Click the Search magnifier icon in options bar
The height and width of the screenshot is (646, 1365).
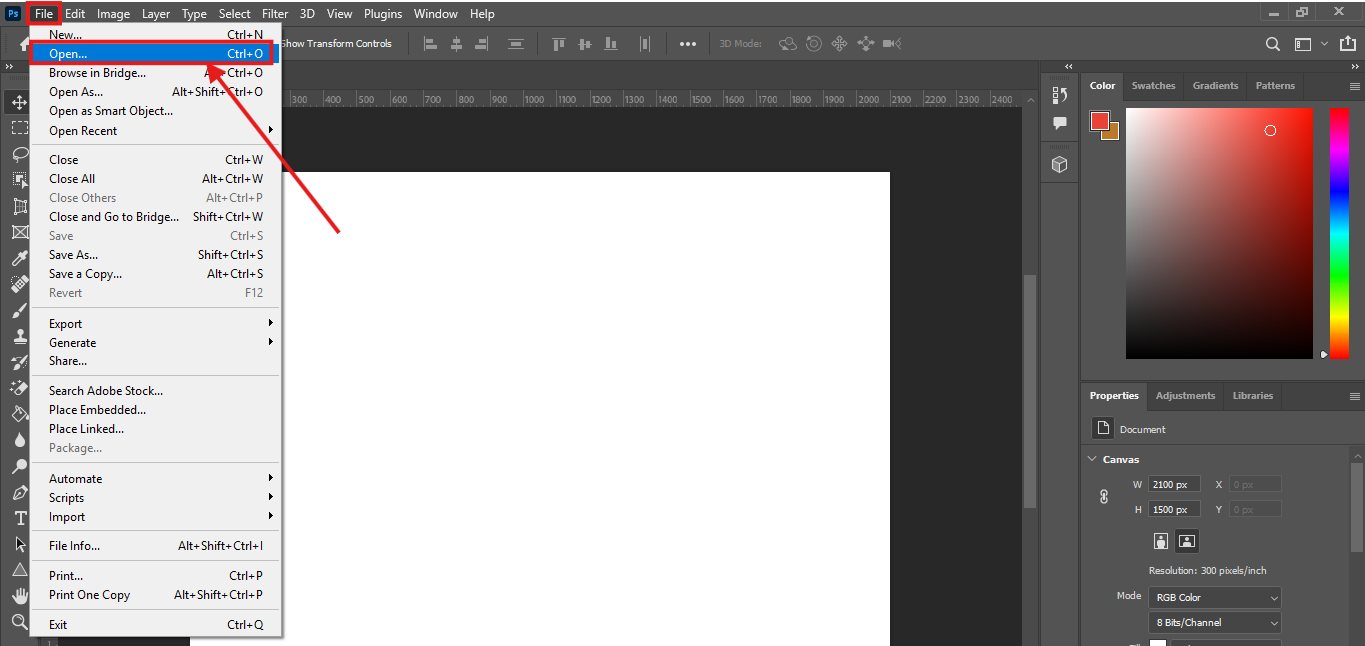pyautogui.click(x=1272, y=44)
